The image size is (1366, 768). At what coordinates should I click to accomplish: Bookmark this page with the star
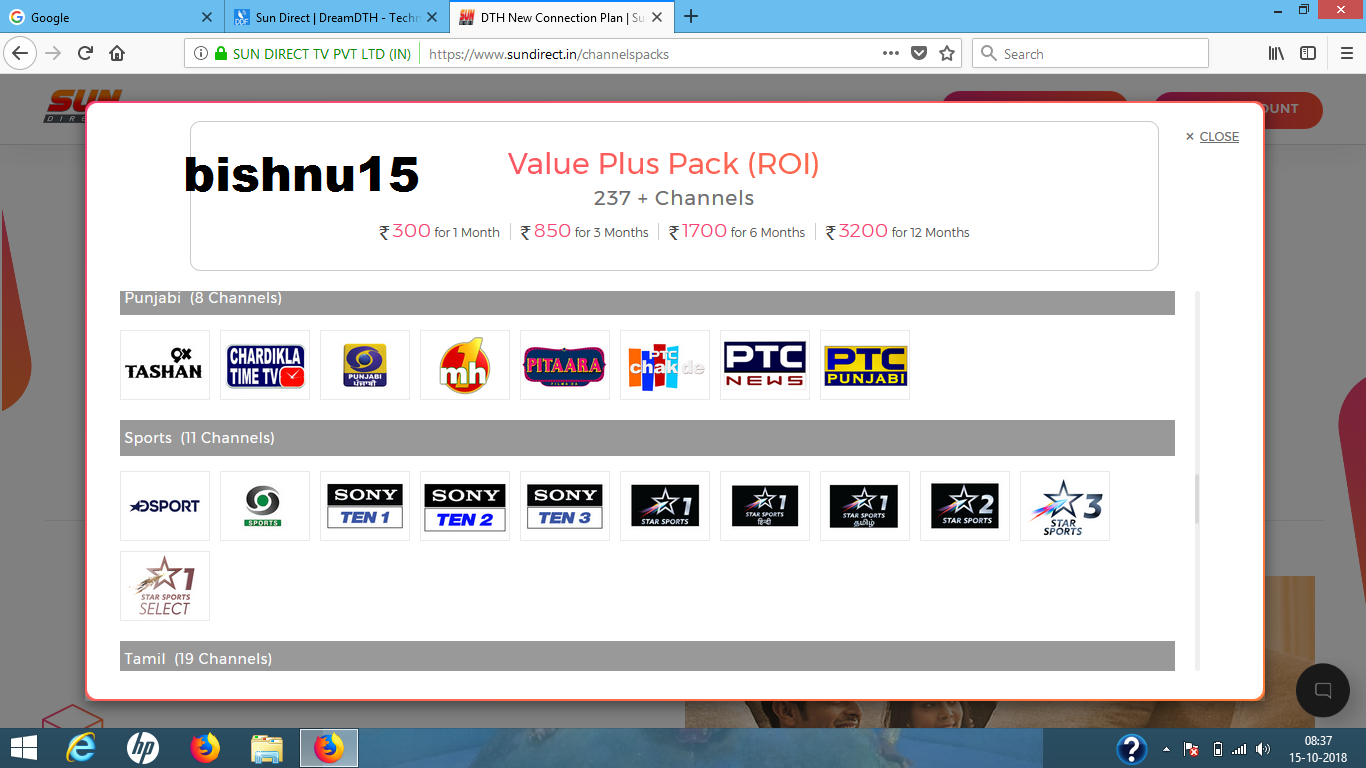[947, 54]
